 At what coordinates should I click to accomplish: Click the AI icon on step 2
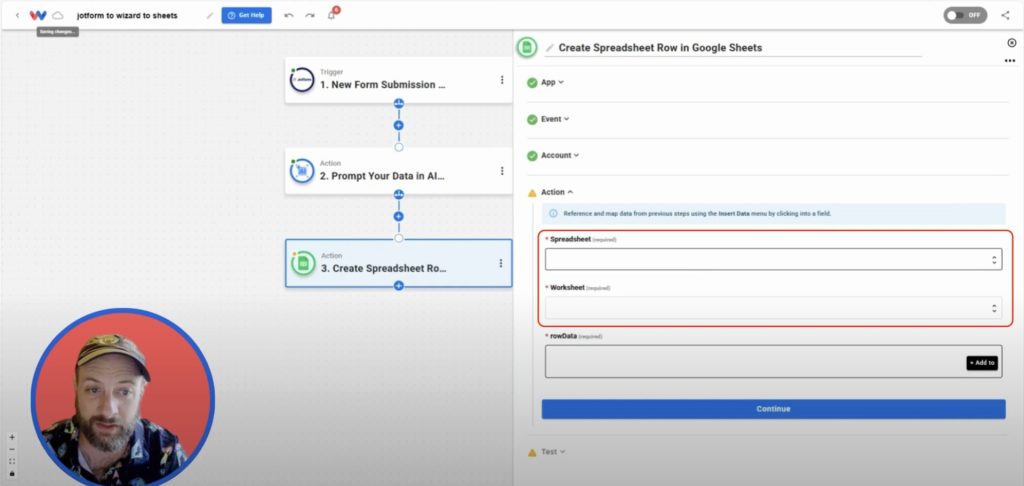pyautogui.click(x=302, y=170)
